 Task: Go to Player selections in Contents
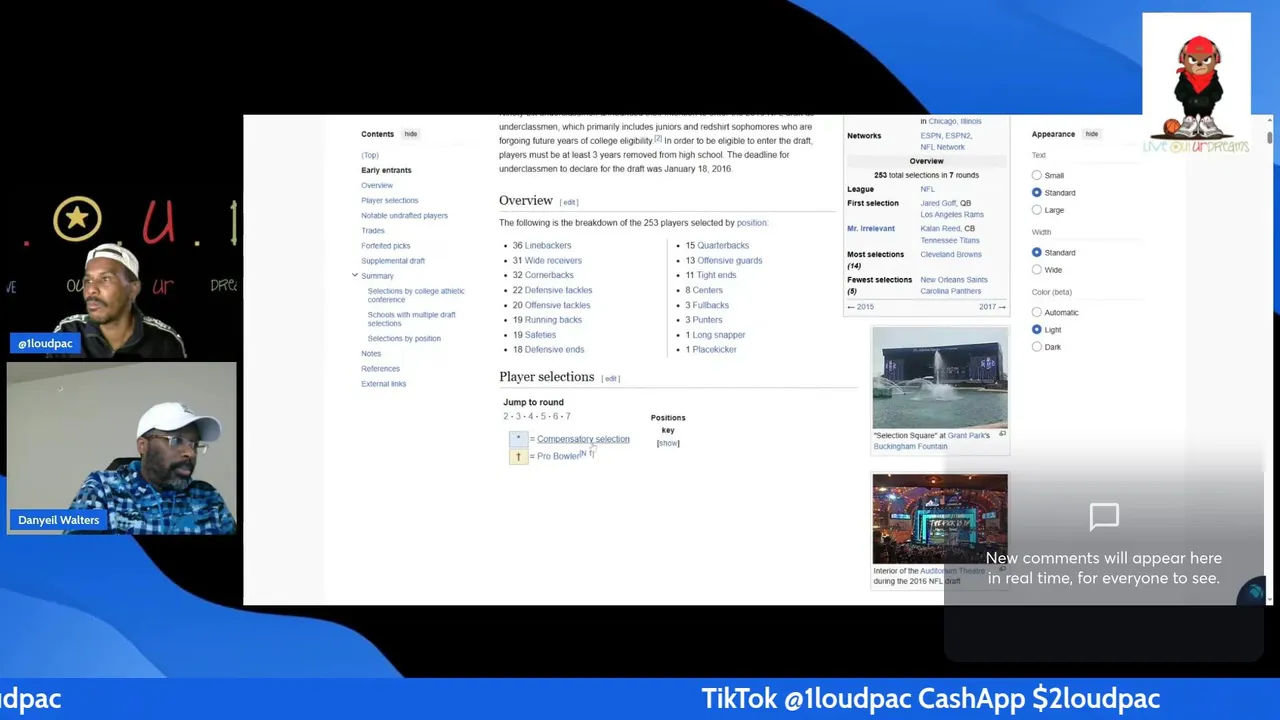click(390, 200)
